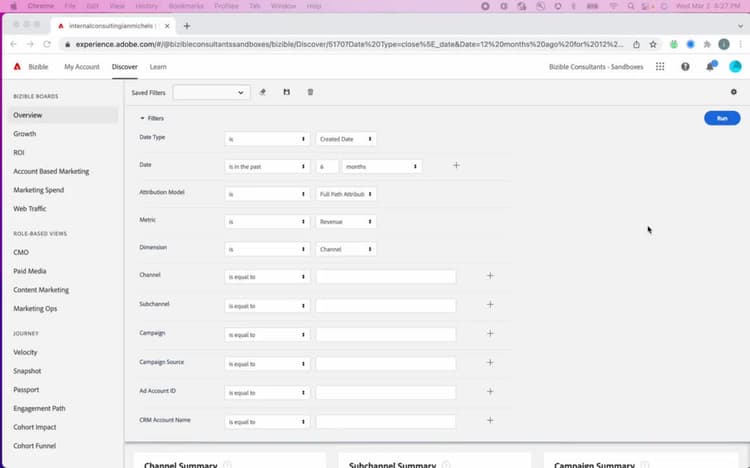The image size is (750, 468).
Task: Open the Saved Filters dropdown
Action: [211, 92]
